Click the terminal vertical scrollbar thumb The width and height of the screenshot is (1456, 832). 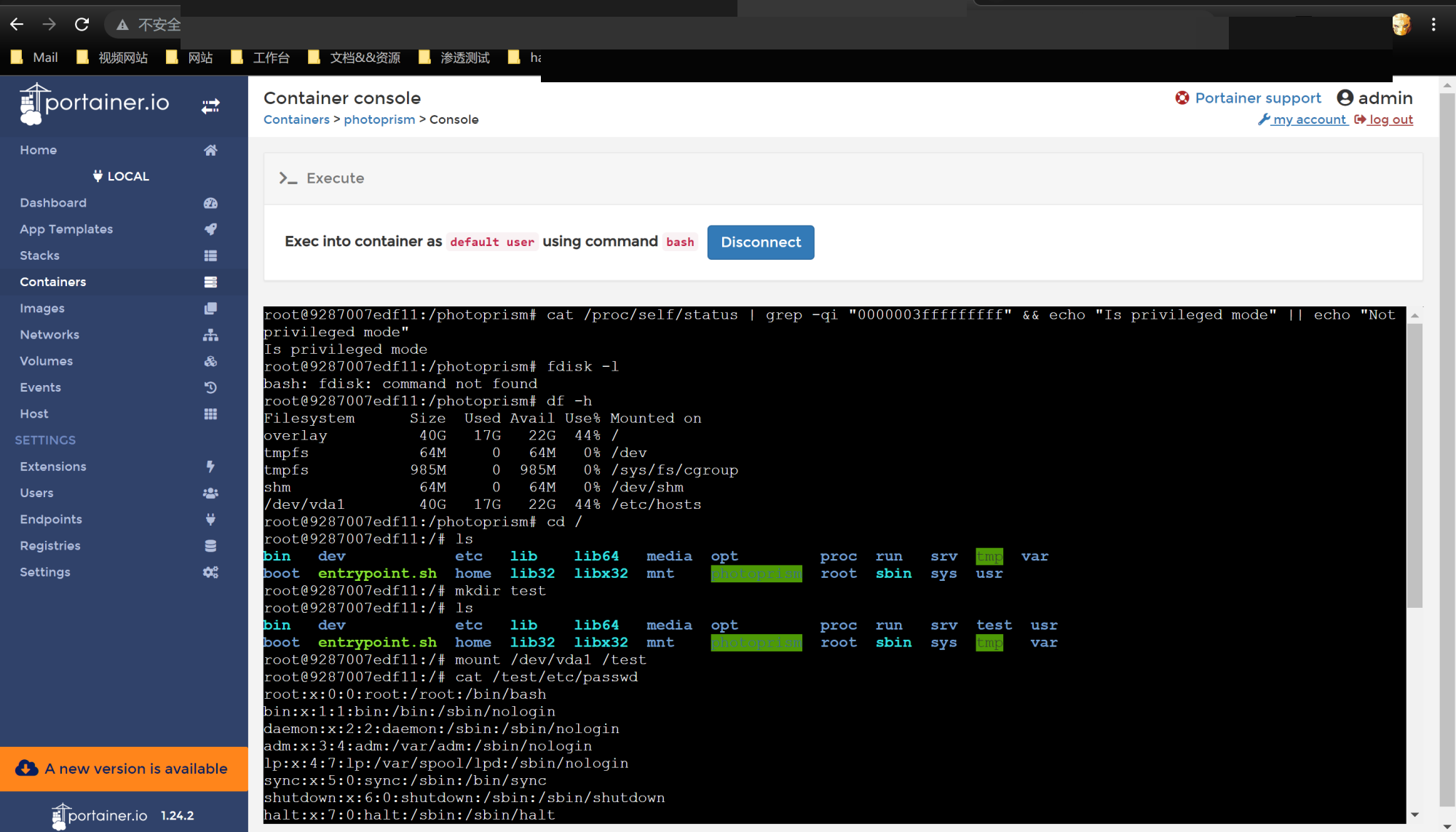point(1415,466)
